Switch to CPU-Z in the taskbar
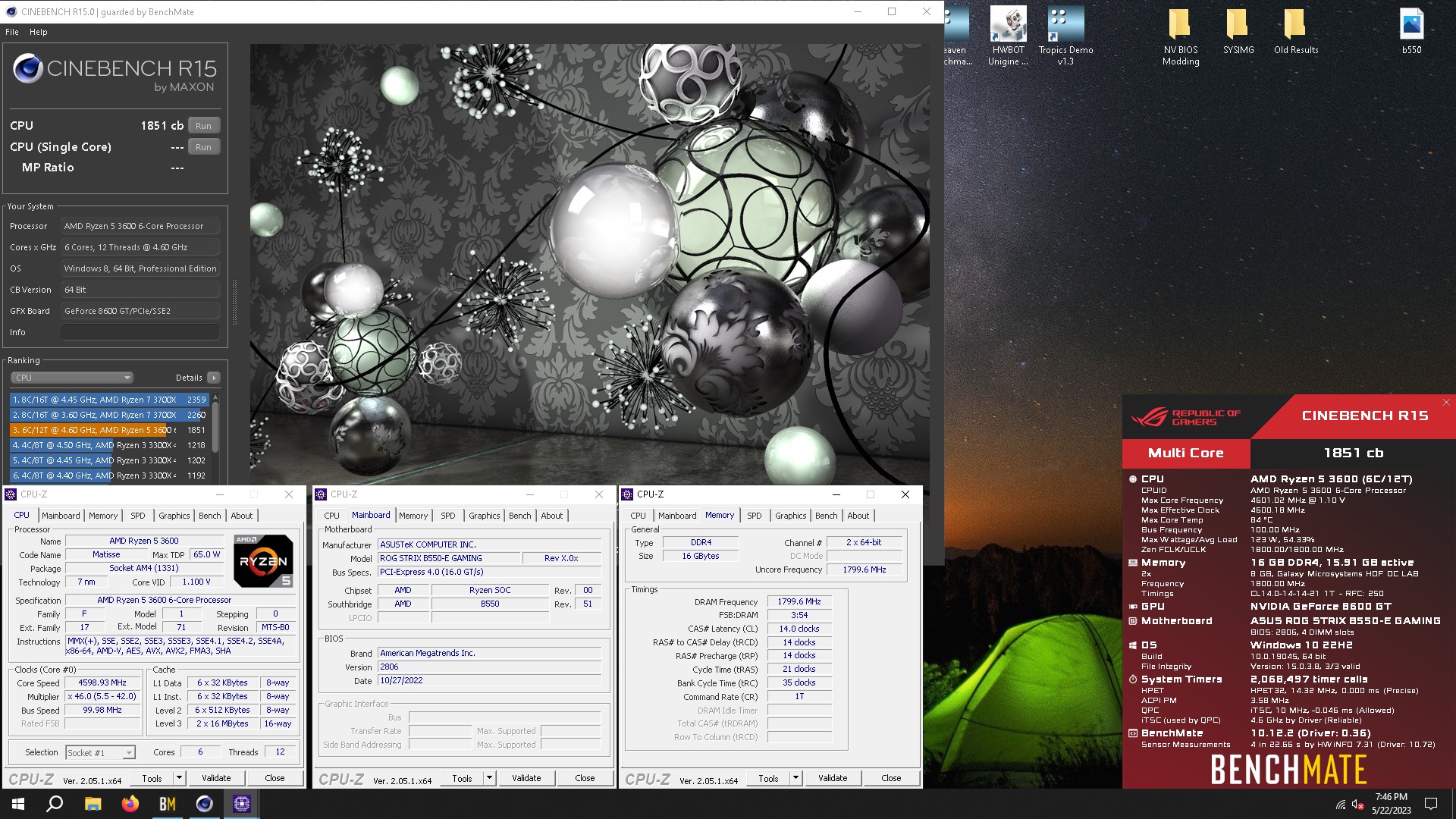1456x819 pixels. 242,804
